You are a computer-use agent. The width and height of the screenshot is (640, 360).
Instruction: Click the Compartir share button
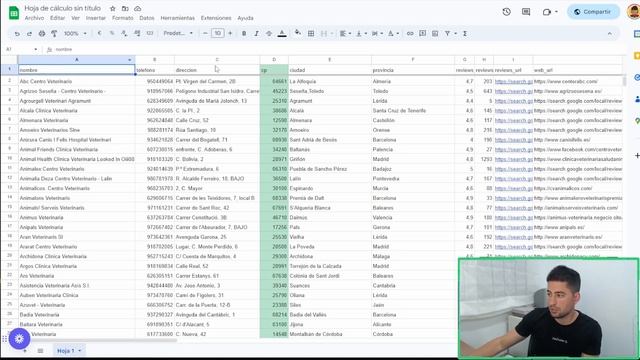[593, 12]
